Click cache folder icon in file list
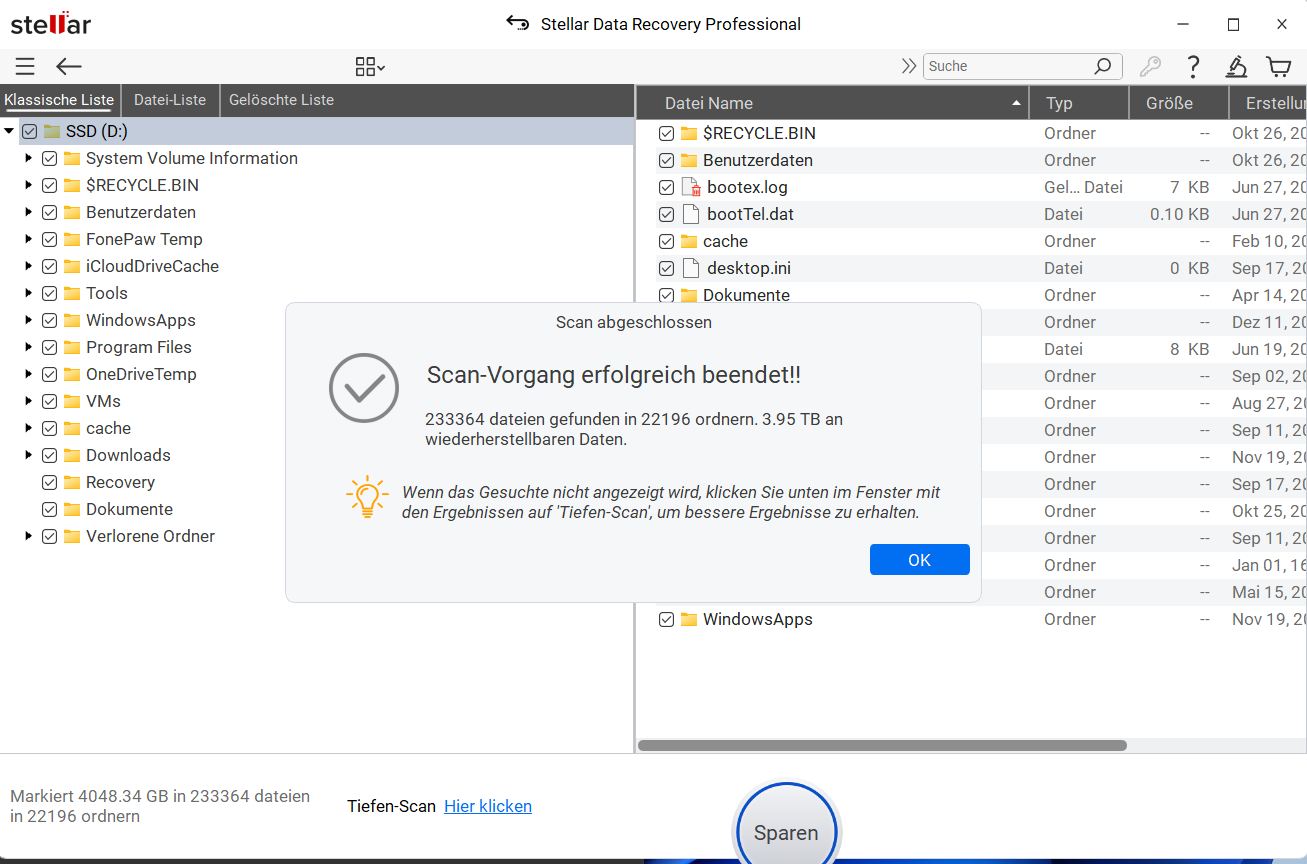This screenshot has width=1307, height=864. pos(689,241)
